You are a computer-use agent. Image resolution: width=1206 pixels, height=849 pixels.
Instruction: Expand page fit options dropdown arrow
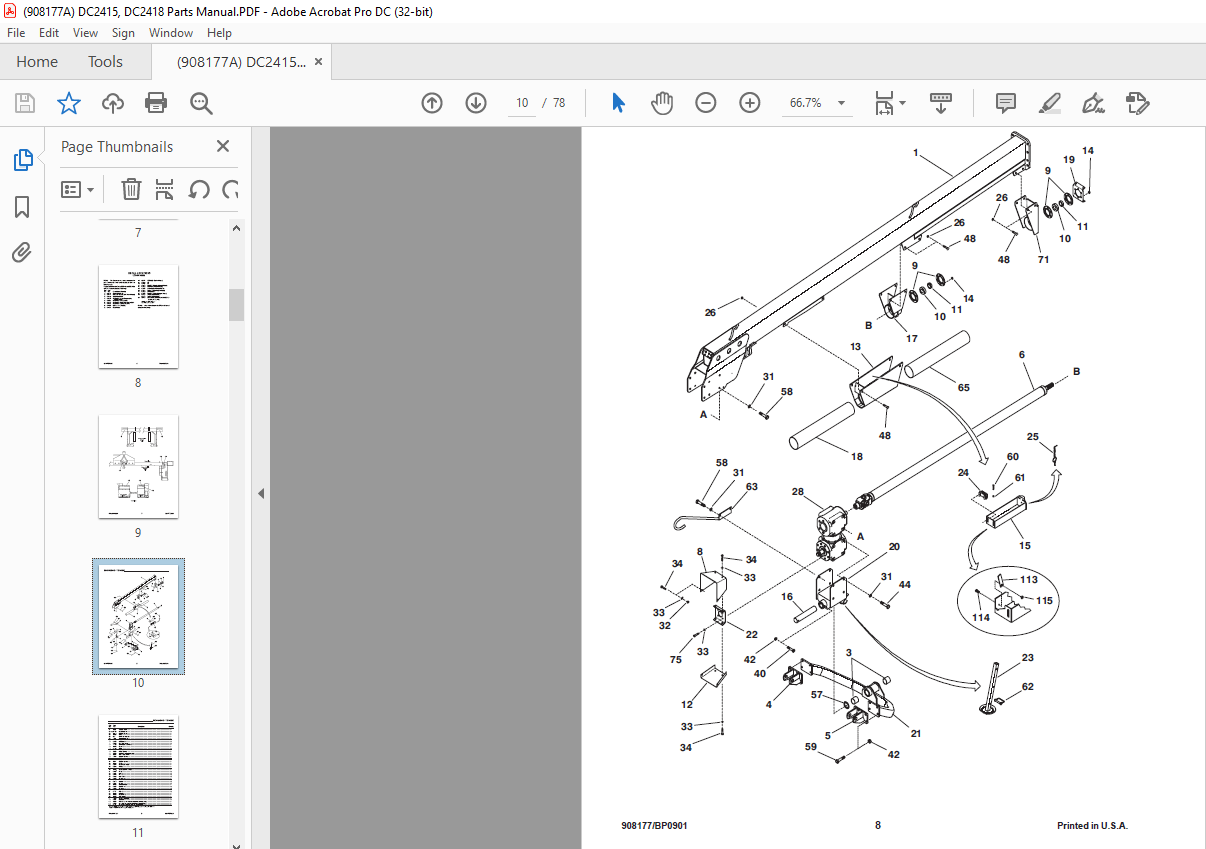pyautogui.click(x=902, y=103)
